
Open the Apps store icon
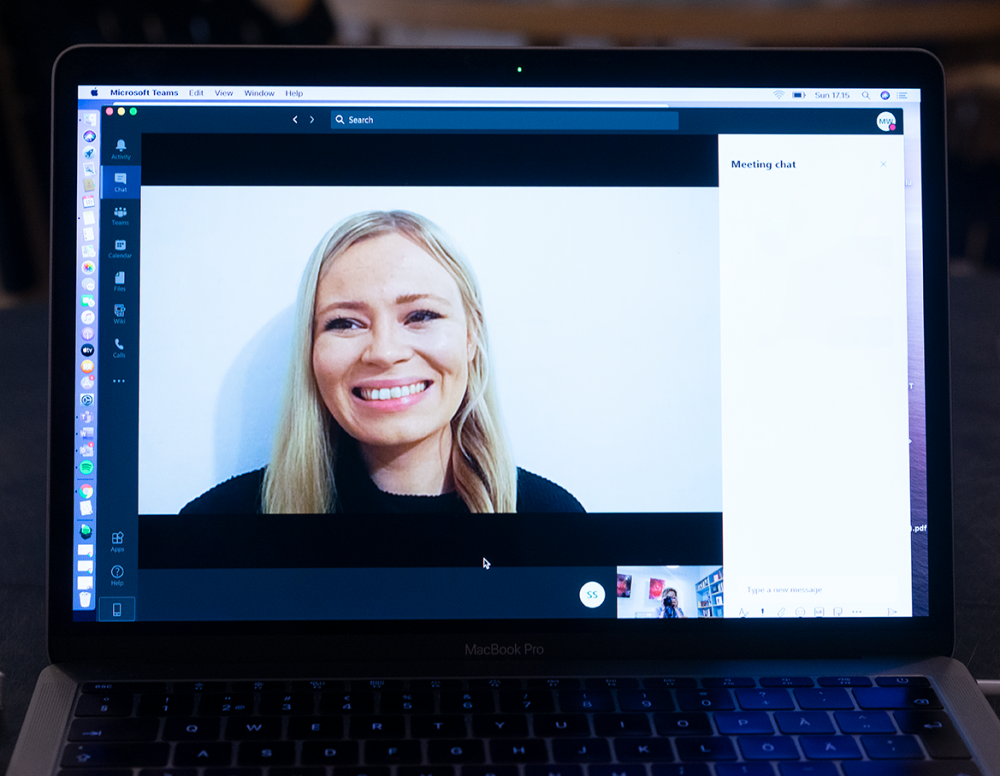117,541
